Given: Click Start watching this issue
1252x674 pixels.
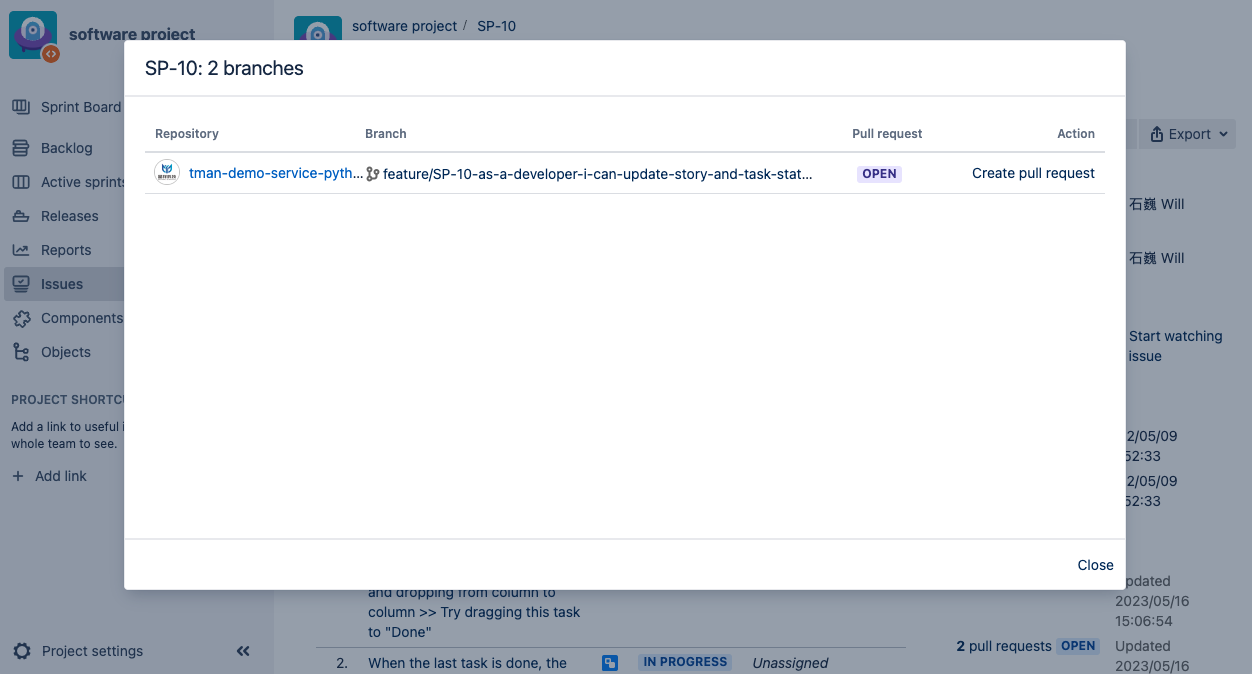Looking at the screenshot, I should click(x=1176, y=346).
